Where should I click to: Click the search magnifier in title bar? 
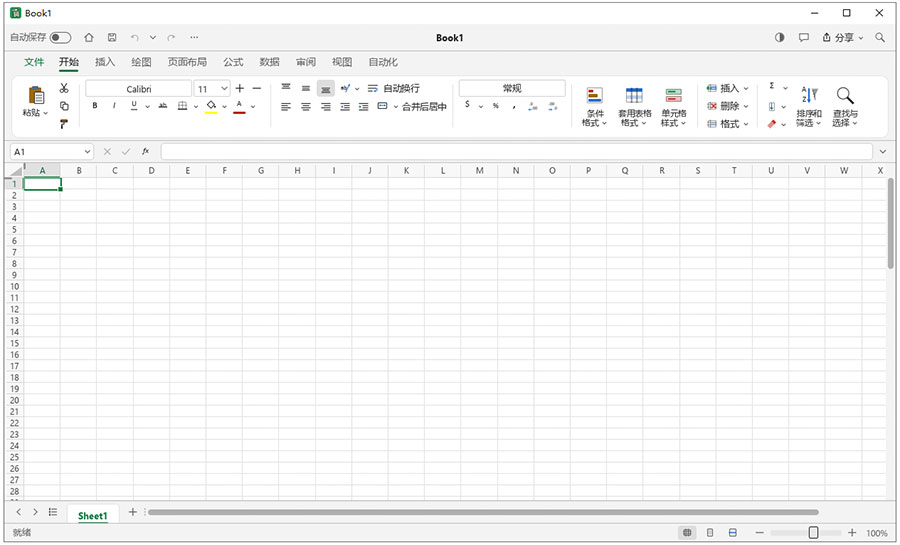[880, 37]
